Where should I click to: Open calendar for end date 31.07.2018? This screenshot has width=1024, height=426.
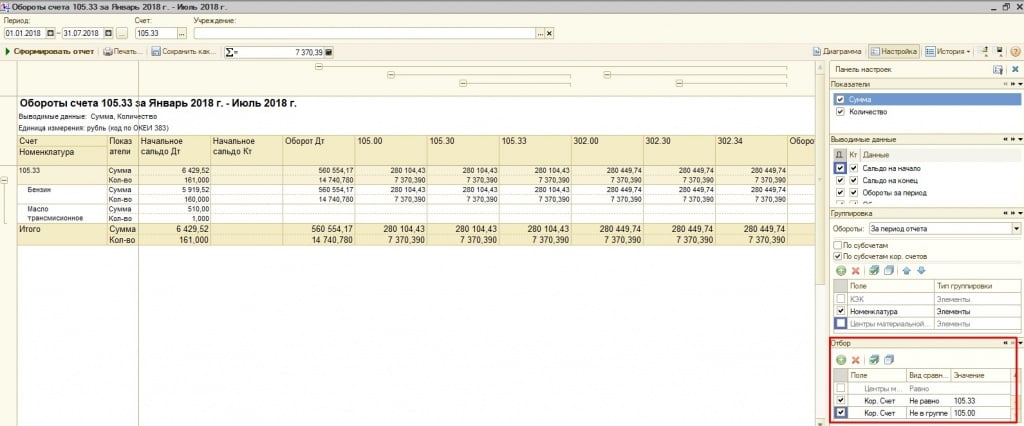tap(108, 33)
